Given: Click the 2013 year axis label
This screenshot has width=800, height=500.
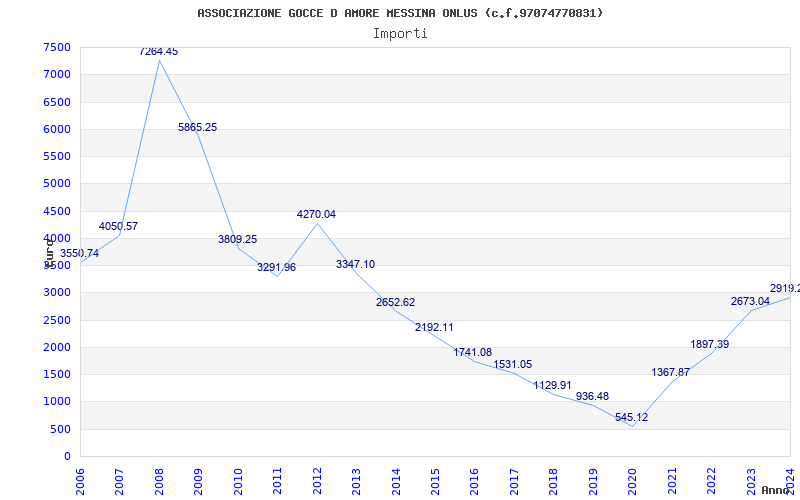Looking at the screenshot, I should [x=356, y=481].
